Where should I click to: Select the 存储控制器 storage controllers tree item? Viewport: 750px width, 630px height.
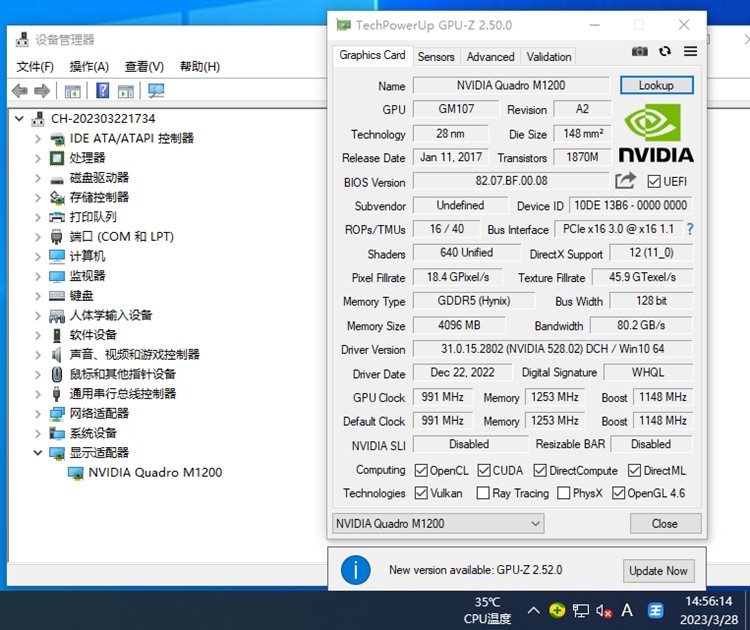(99, 198)
